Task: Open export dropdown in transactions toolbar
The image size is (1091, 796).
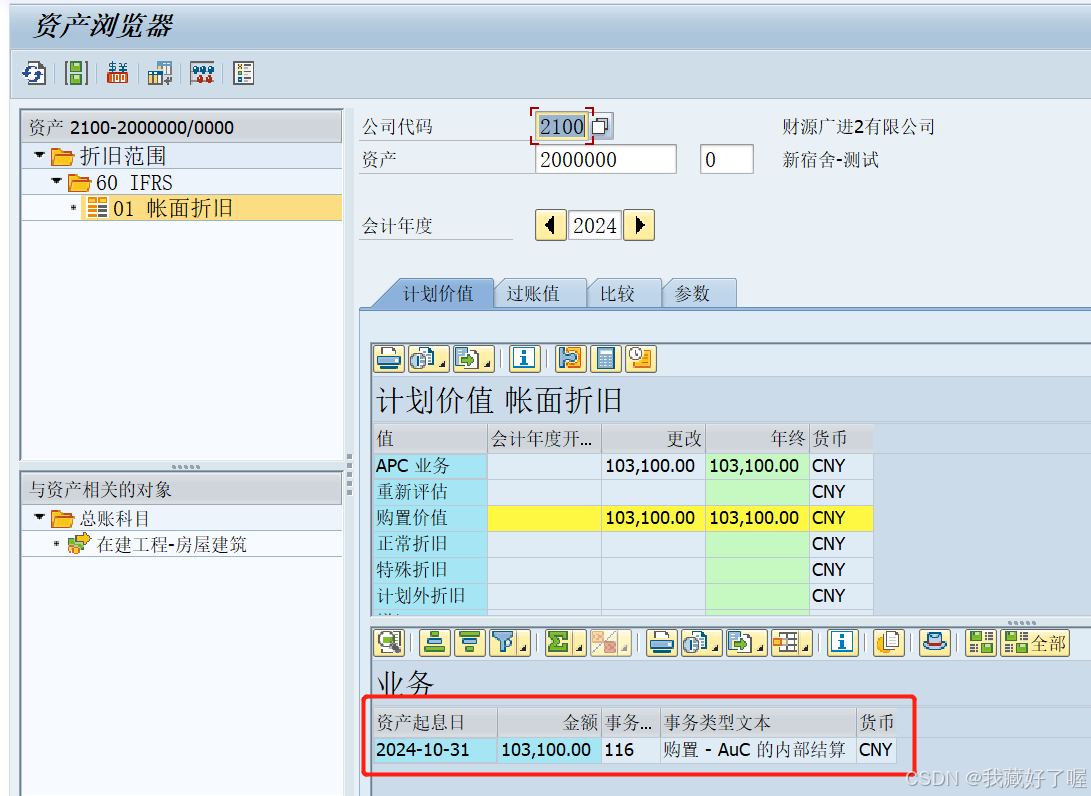Action: pyautogui.click(x=747, y=643)
